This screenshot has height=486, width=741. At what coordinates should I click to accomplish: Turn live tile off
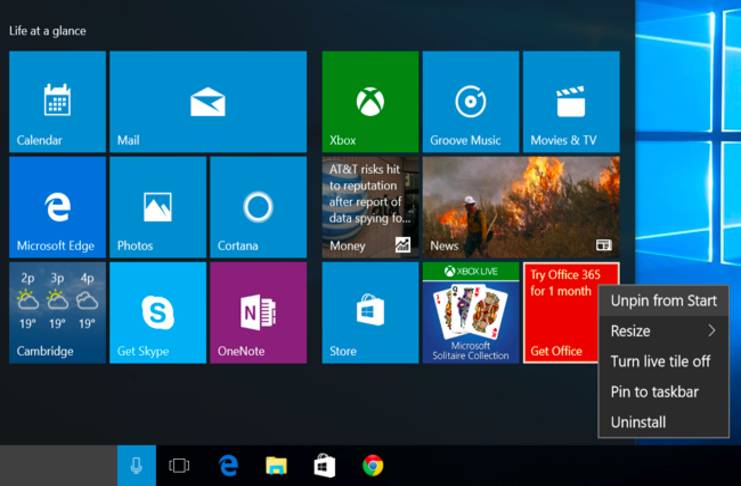click(x=660, y=361)
